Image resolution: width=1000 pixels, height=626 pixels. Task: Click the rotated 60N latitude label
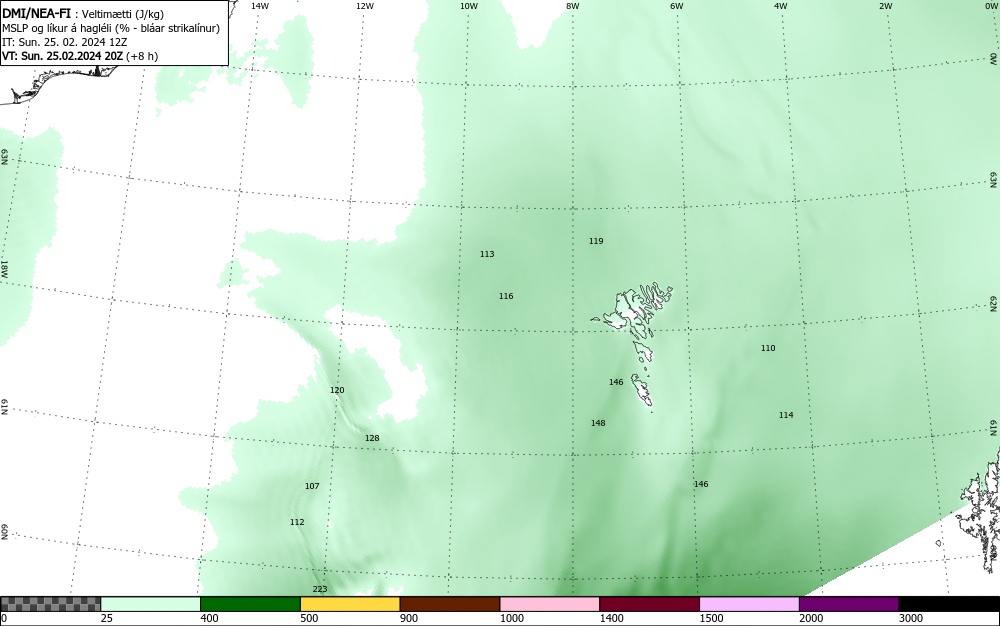coord(4,532)
